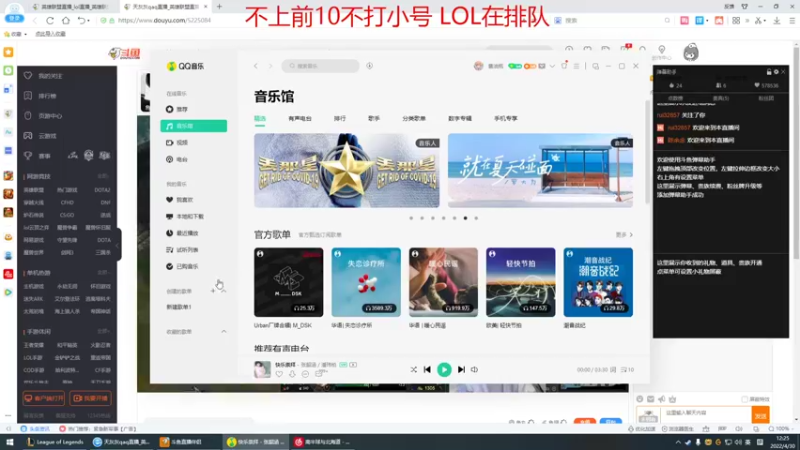
Task: Open the volume control icon
Action: point(474,369)
